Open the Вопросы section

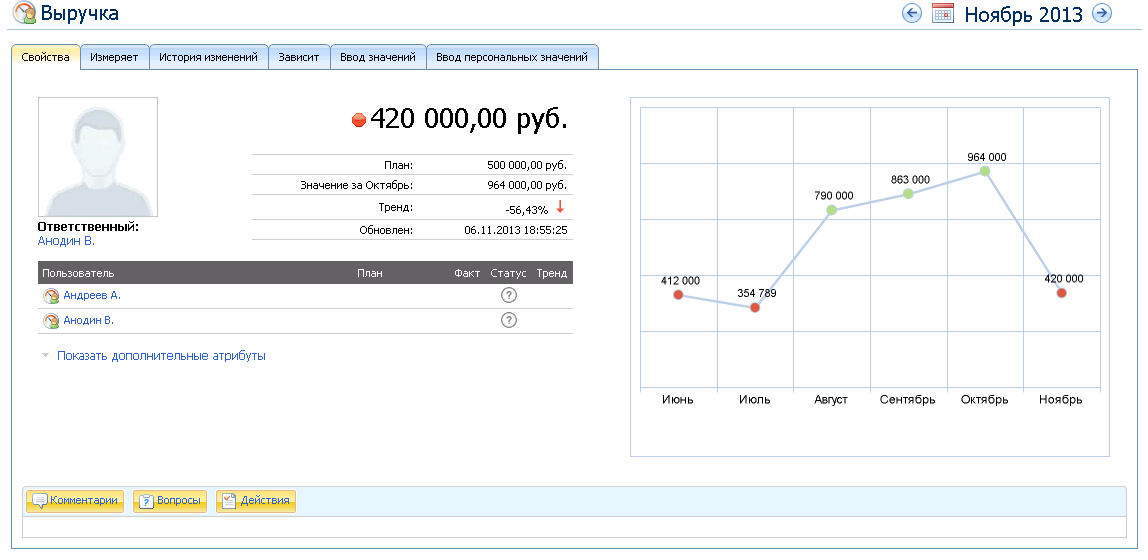pos(170,501)
